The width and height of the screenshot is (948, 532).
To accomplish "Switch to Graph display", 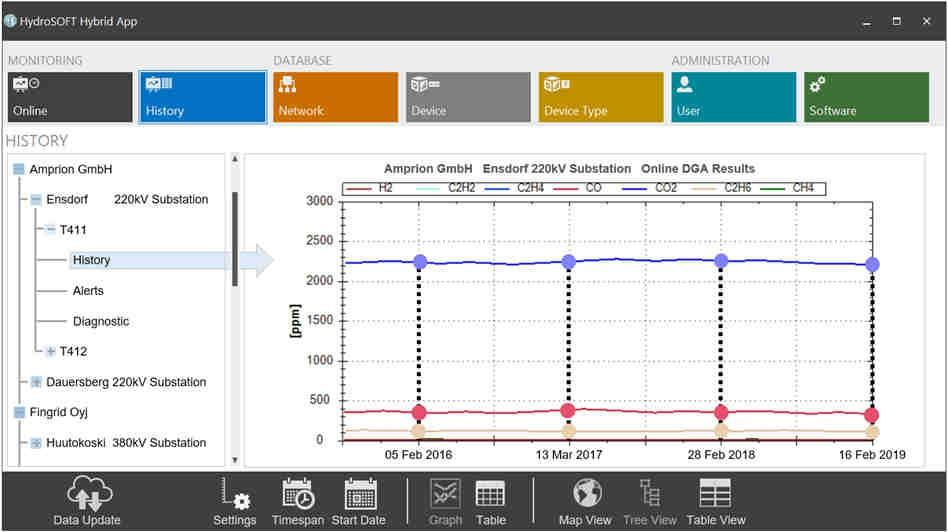I will 445,493.
